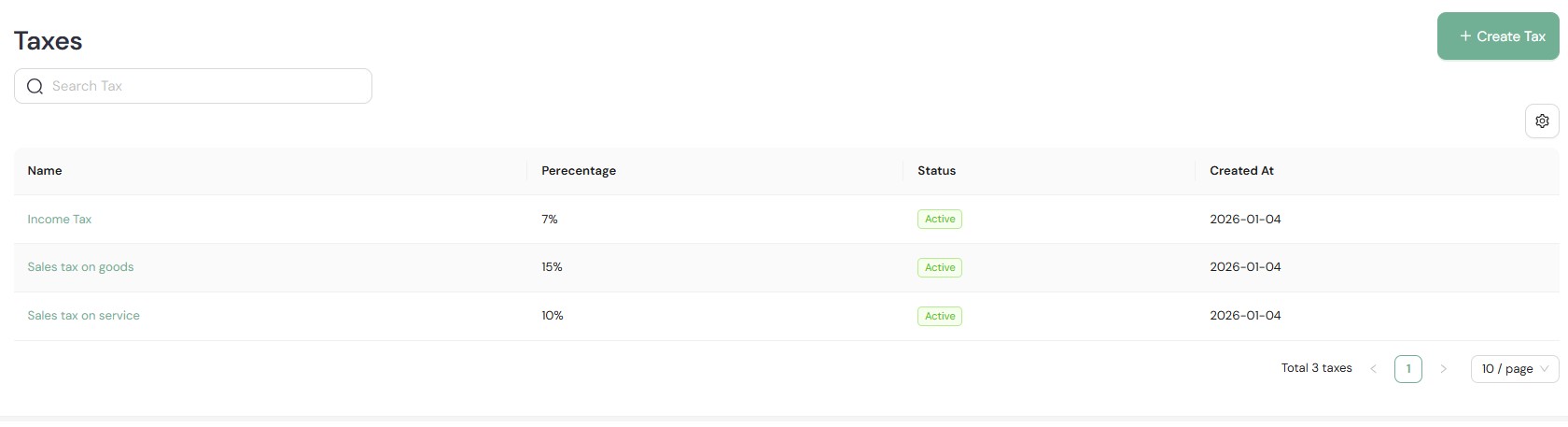Click the Taxes page heading
The height and width of the screenshot is (427, 1568).
(x=48, y=41)
